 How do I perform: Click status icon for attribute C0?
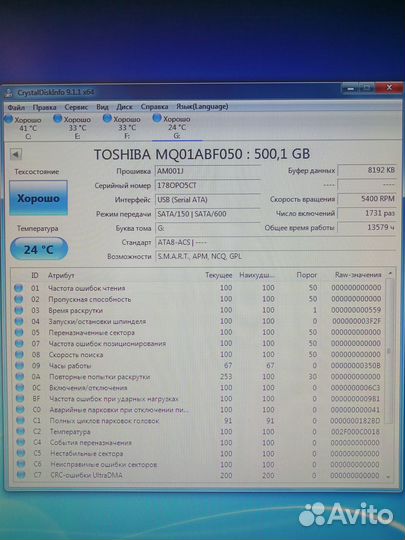coord(20,410)
